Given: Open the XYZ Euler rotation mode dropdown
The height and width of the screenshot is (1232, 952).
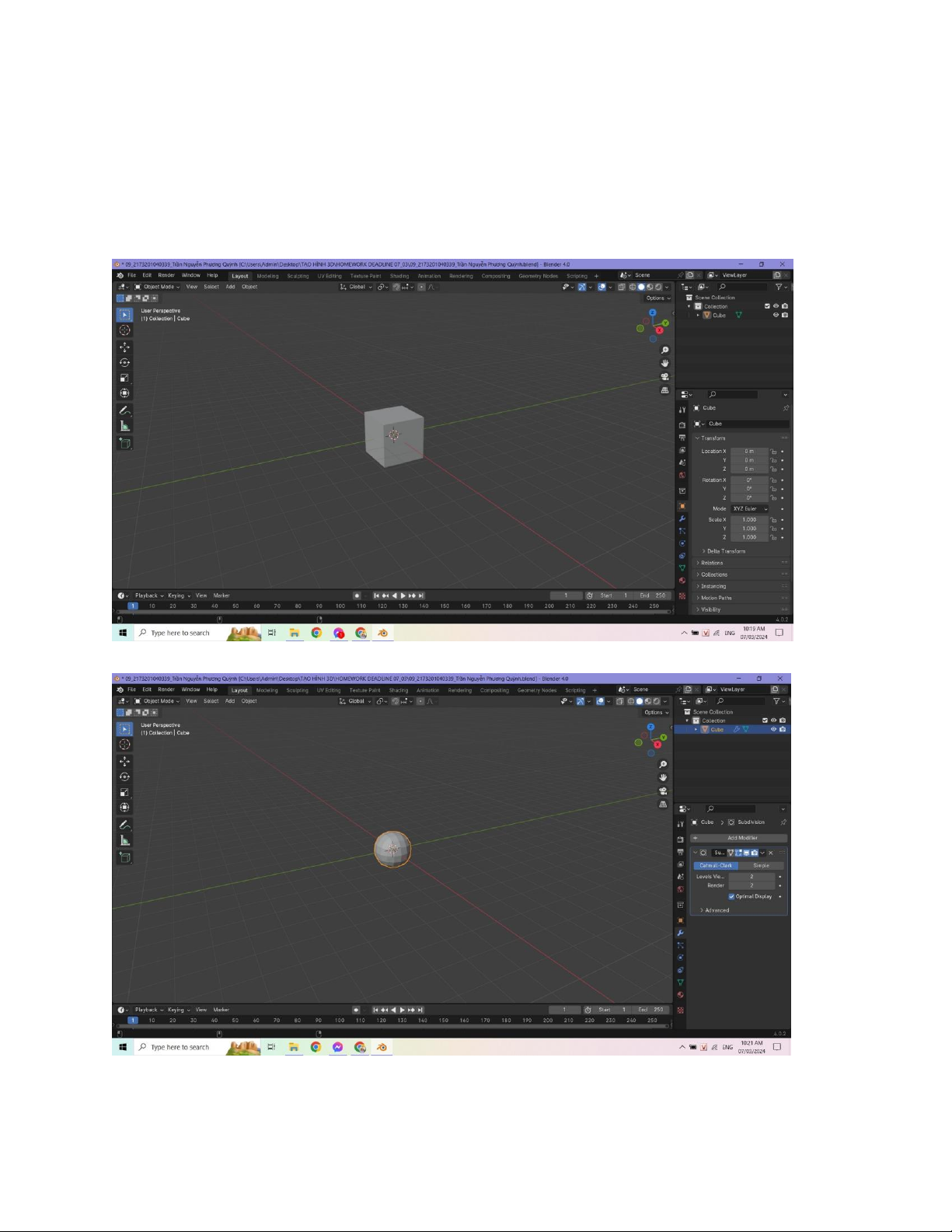Looking at the screenshot, I should pos(749,509).
